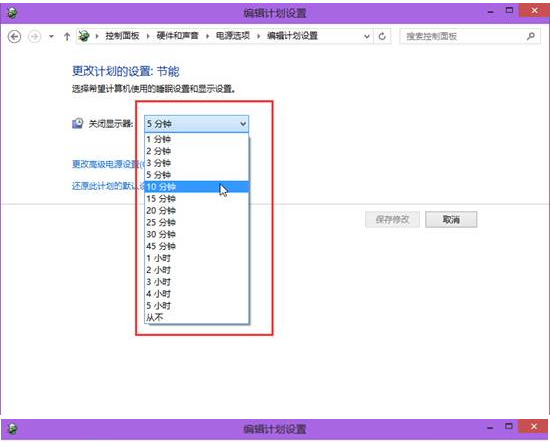
Task: Click the monitor icon beside 关闭显示器
Action: tap(78, 123)
